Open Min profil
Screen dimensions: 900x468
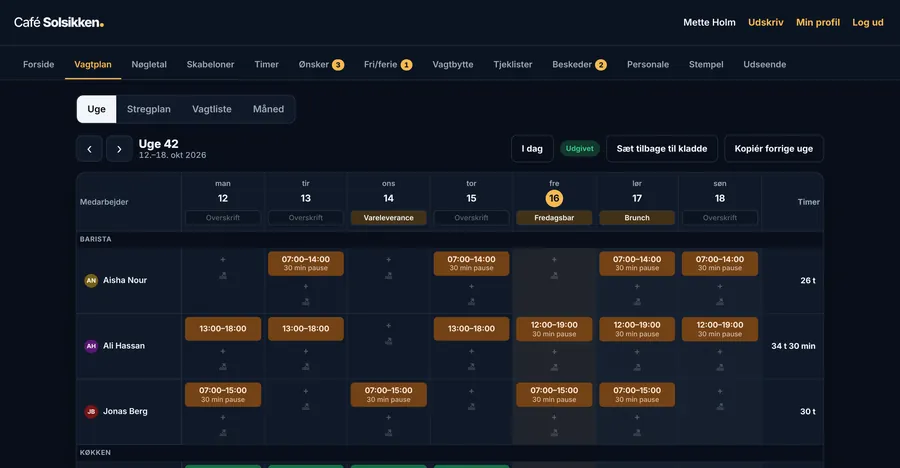point(818,22)
